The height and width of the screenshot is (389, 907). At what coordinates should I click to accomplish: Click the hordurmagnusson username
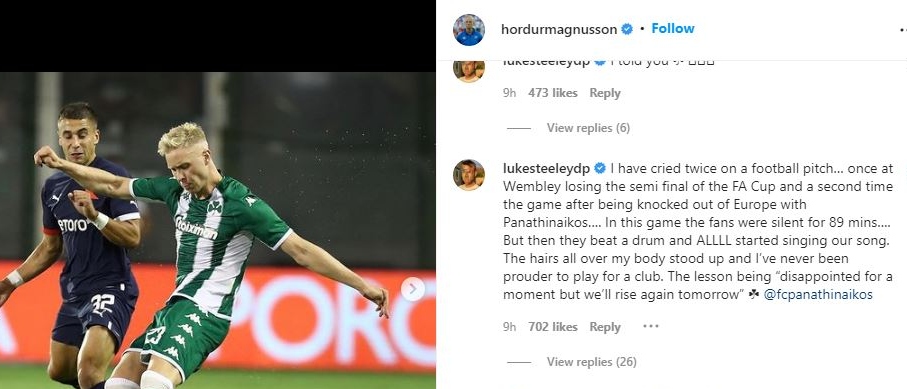tap(559, 30)
